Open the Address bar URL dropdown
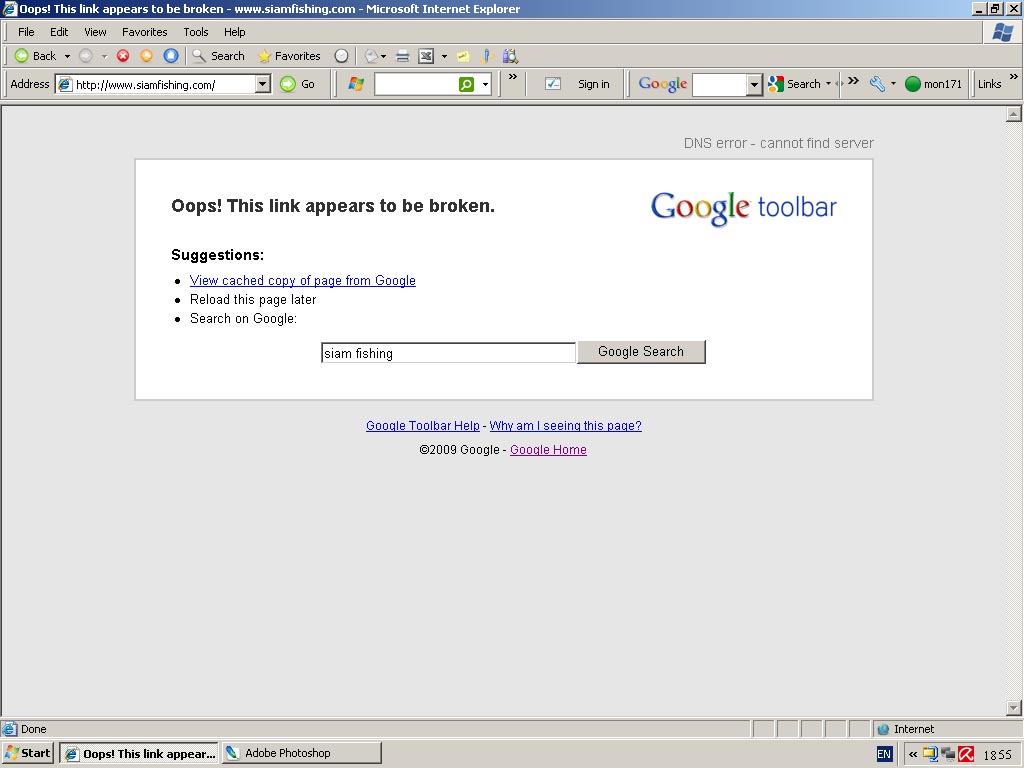Image resolution: width=1024 pixels, height=768 pixels. (x=263, y=84)
